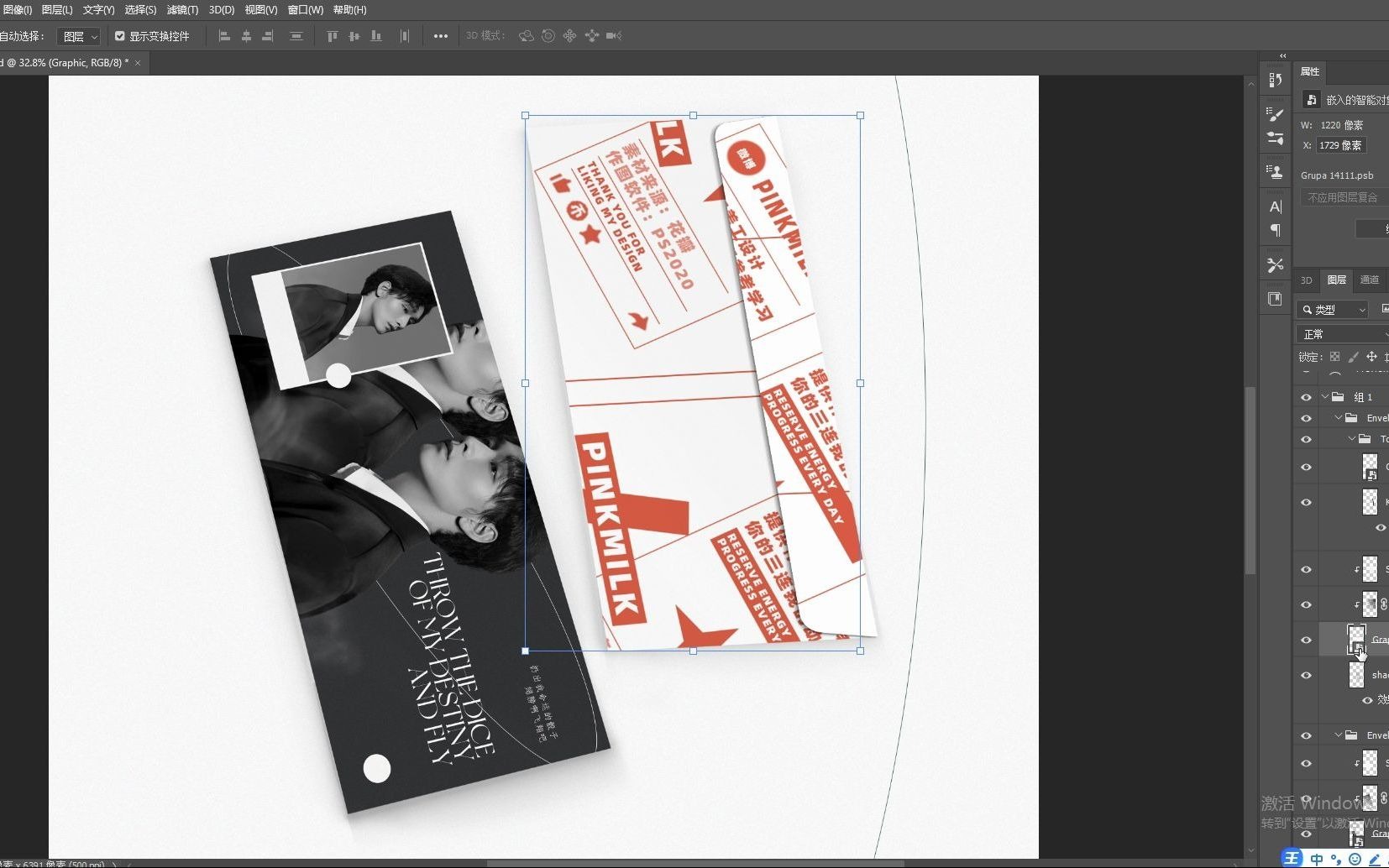Hide the shadow layer
Screen dimensions: 1389x868
tap(1306, 675)
